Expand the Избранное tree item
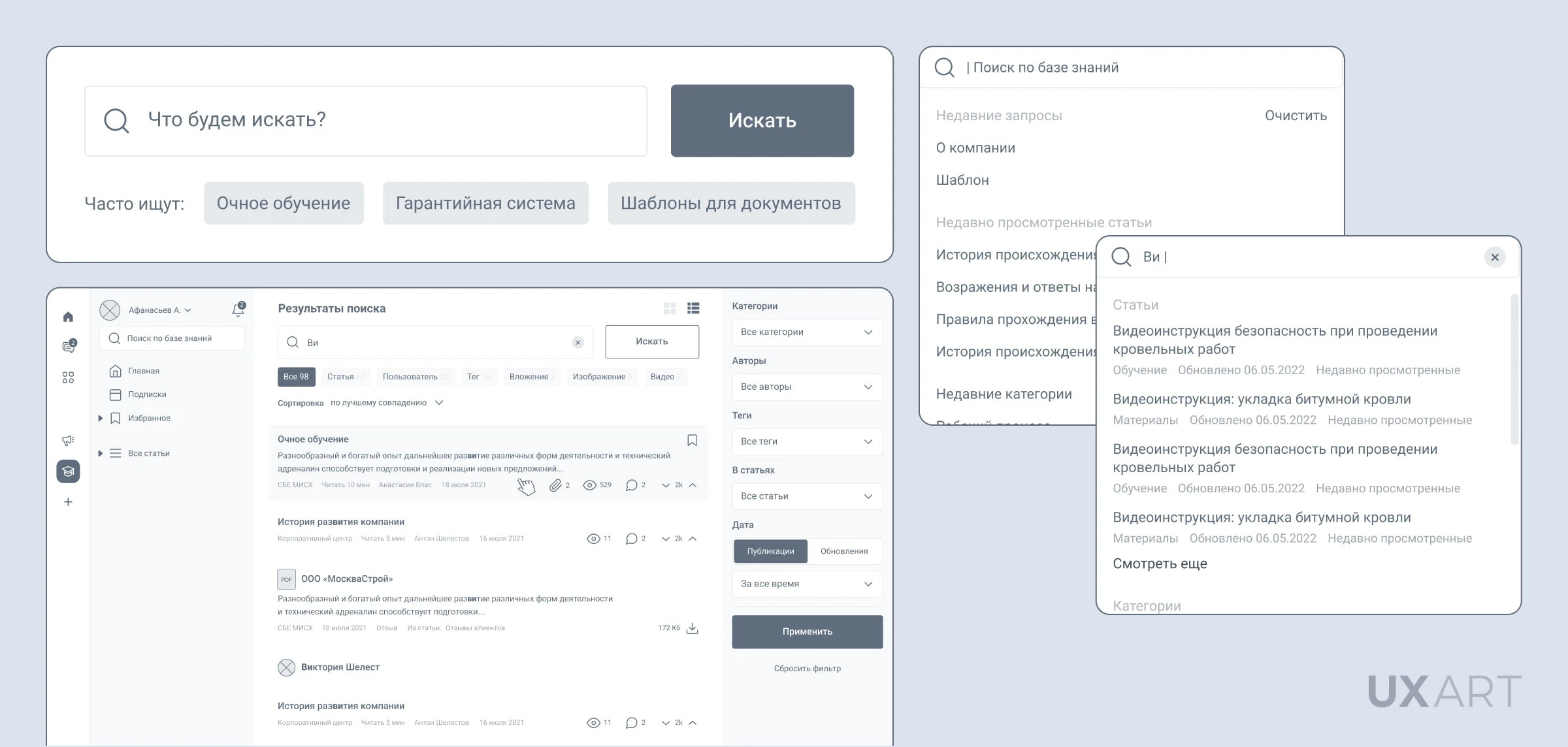This screenshot has height=747, width=1568. [100, 418]
